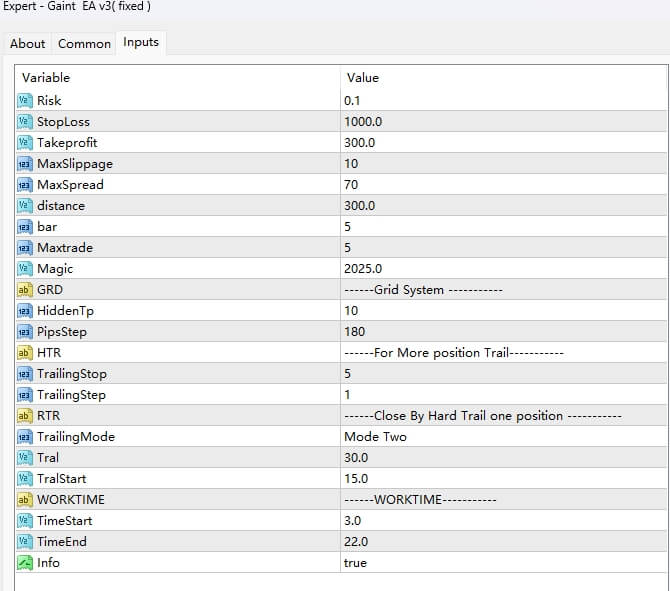Edit the PipsStep value 180
This screenshot has width=670, height=591.
coord(354,331)
